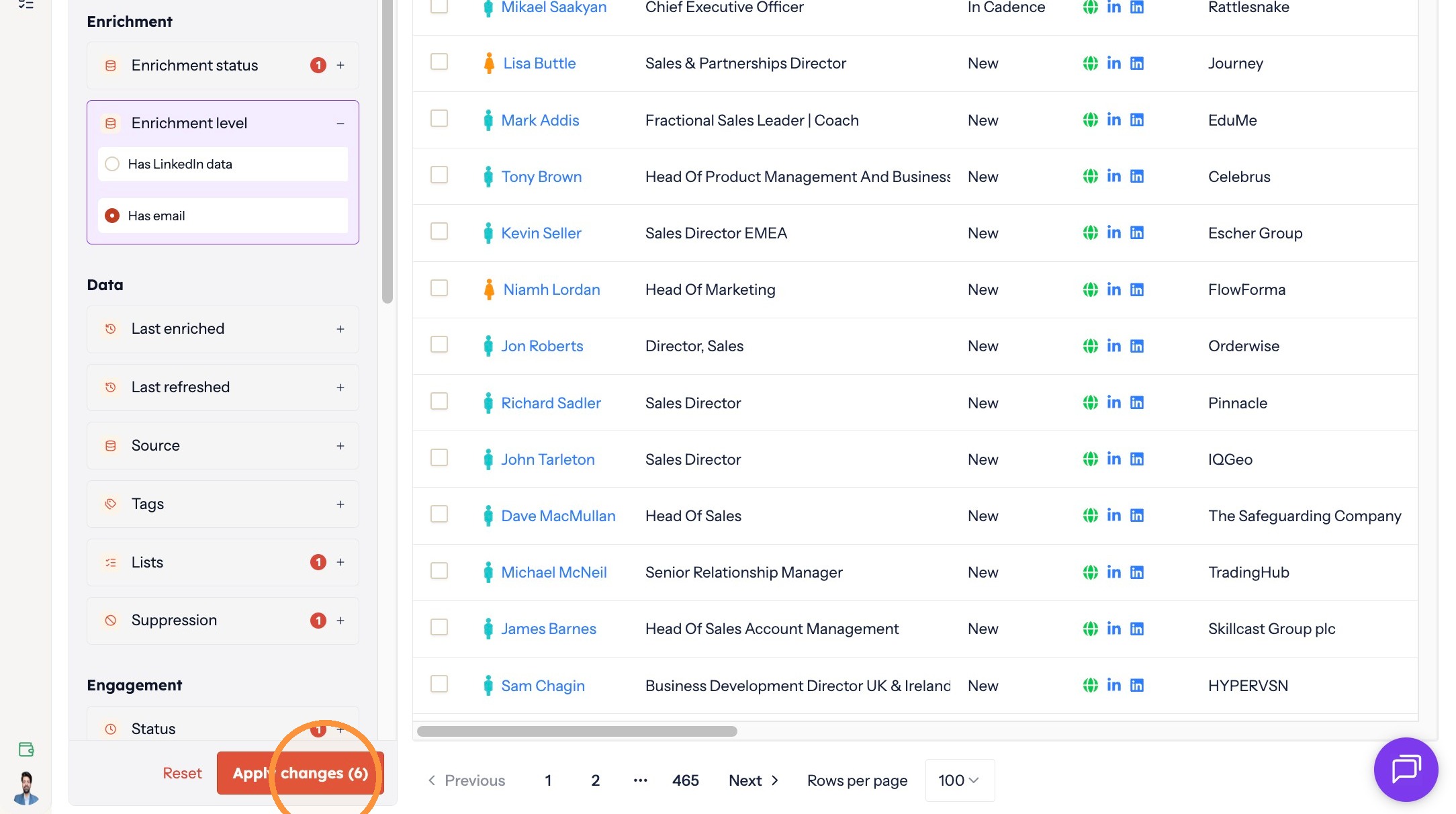
Task: Open company LinkedIn icon for Tony Brown
Action: point(1136,176)
